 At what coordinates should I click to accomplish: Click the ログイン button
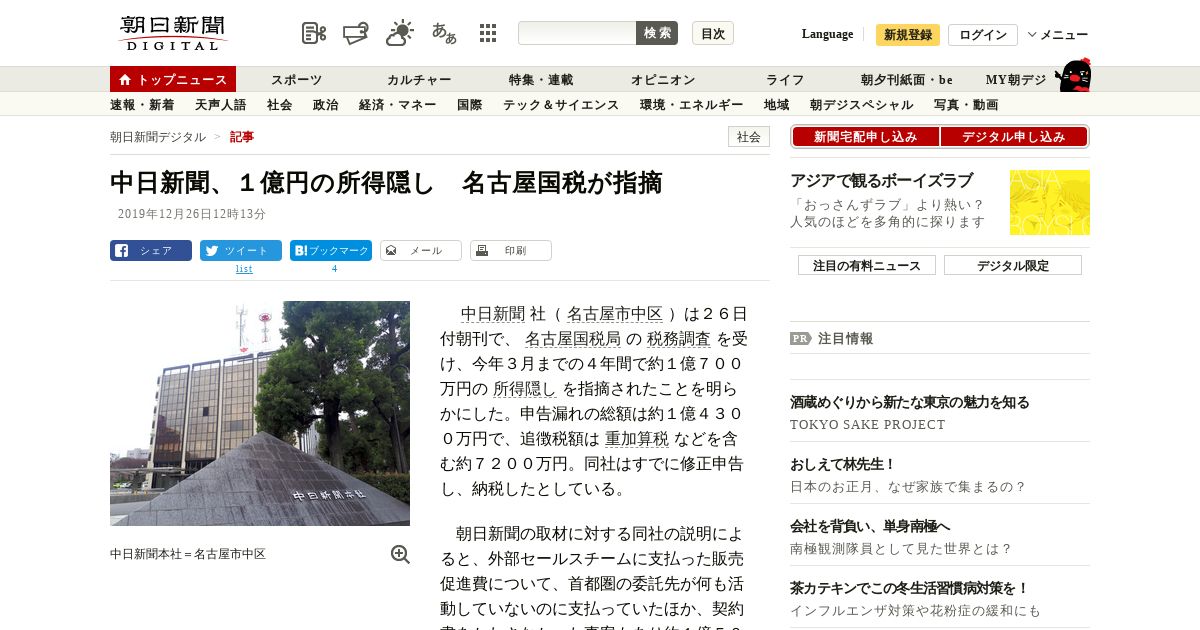(983, 35)
